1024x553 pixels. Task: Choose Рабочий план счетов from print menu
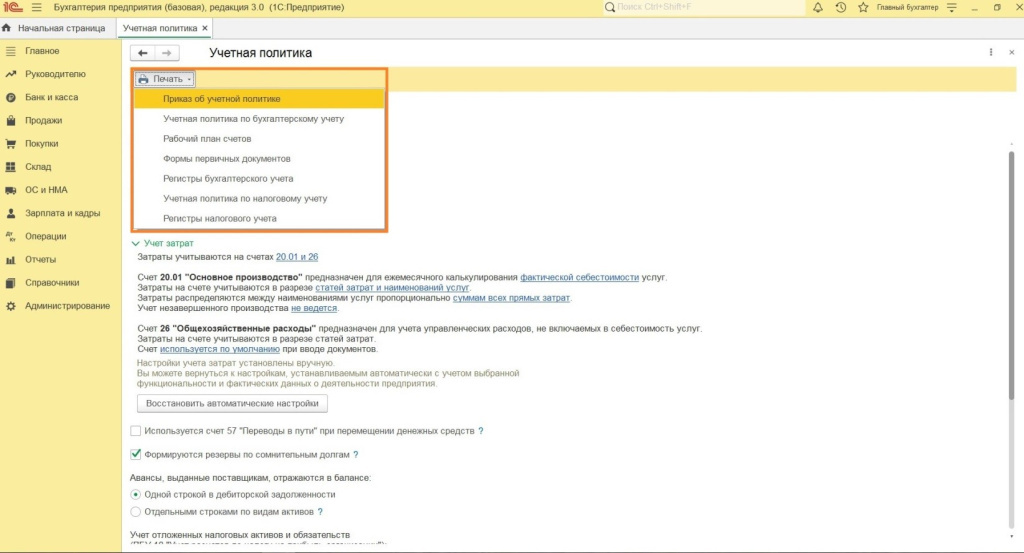click(207, 139)
